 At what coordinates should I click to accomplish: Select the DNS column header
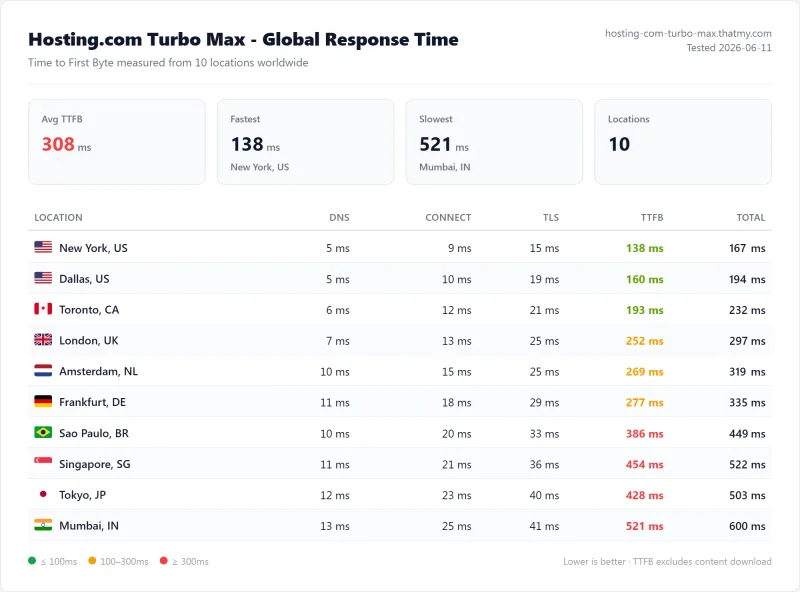point(339,217)
